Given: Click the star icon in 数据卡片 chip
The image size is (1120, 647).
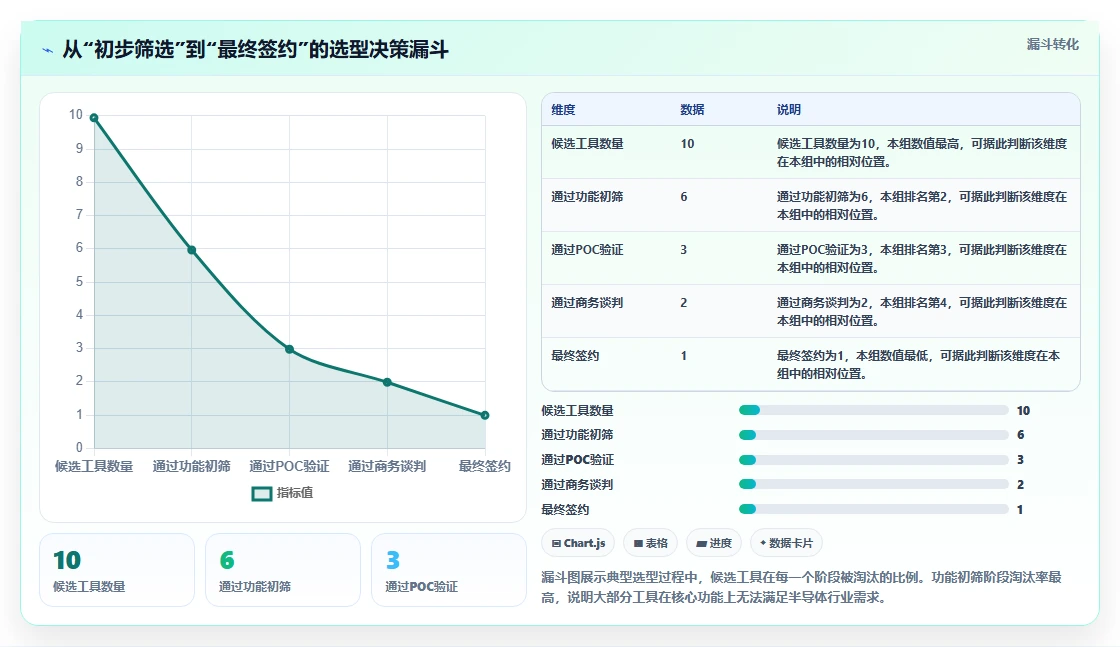Looking at the screenshot, I should click(x=763, y=543).
